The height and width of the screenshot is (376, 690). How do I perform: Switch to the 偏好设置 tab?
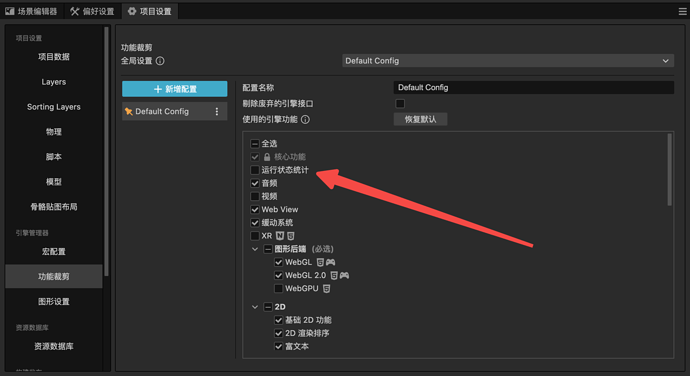coord(92,11)
